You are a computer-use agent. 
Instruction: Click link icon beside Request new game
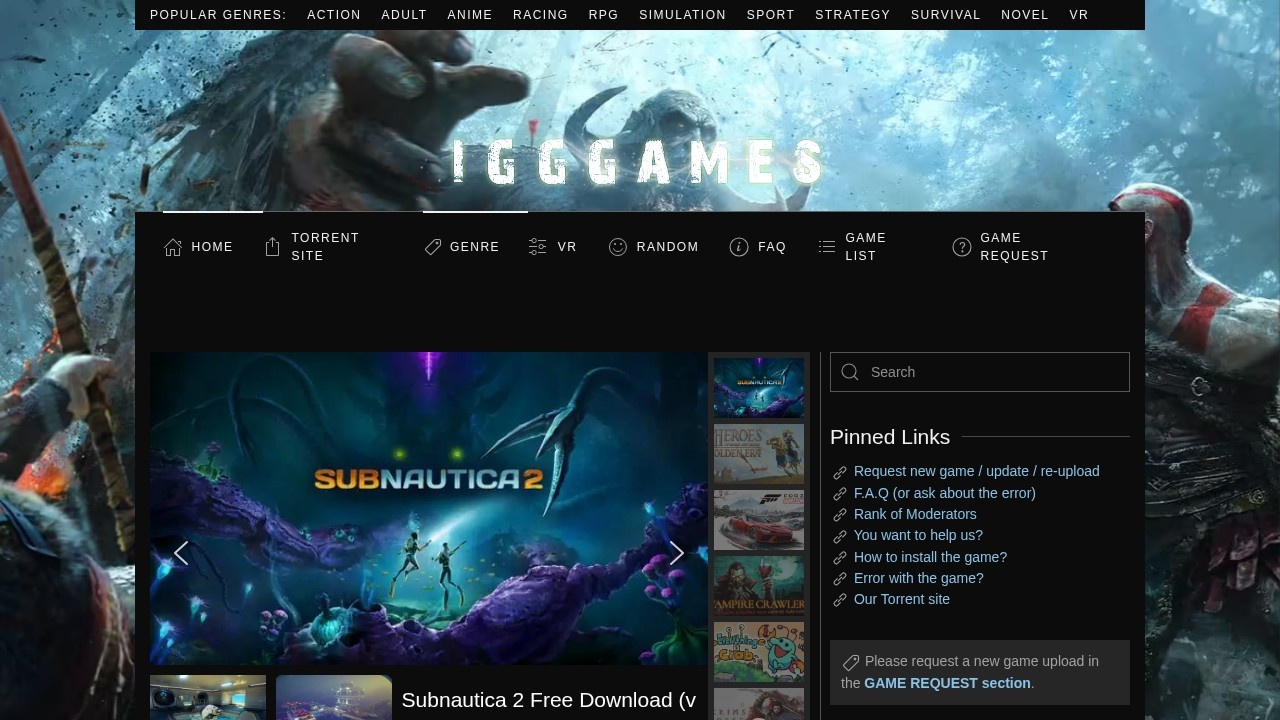(x=840, y=472)
